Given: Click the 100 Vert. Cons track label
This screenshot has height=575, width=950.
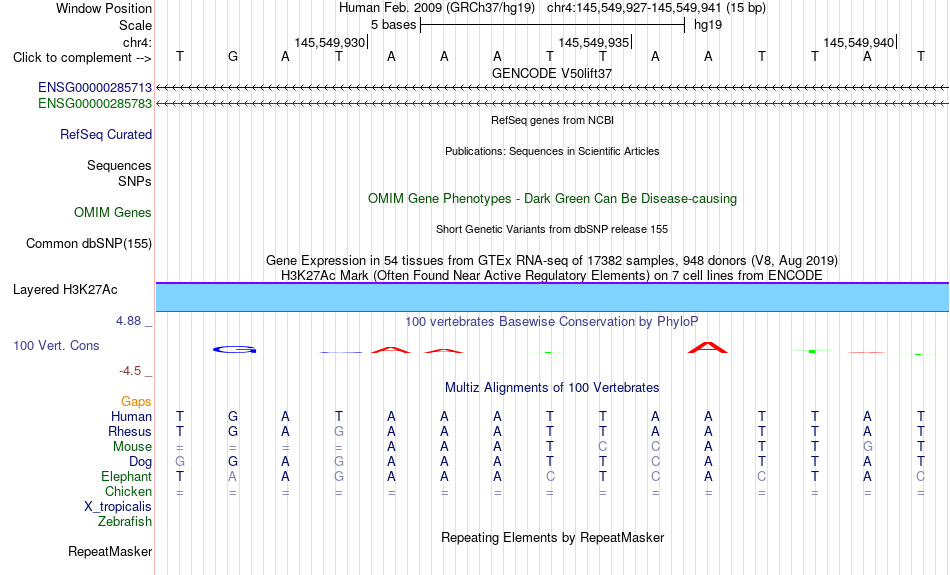Looking at the screenshot, I should click(x=56, y=345).
